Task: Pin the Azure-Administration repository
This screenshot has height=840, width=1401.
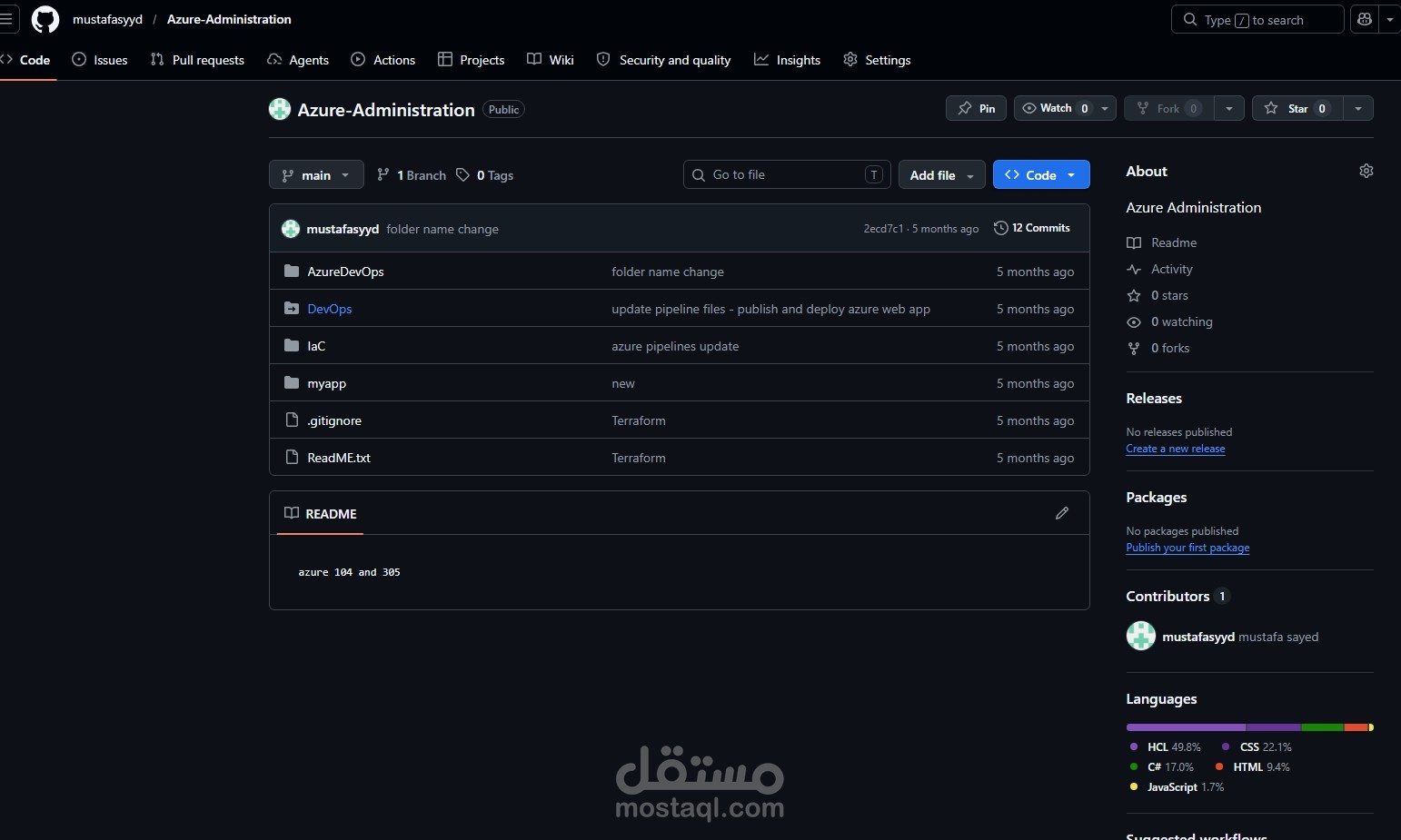Action: pyautogui.click(x=977, y=108)
